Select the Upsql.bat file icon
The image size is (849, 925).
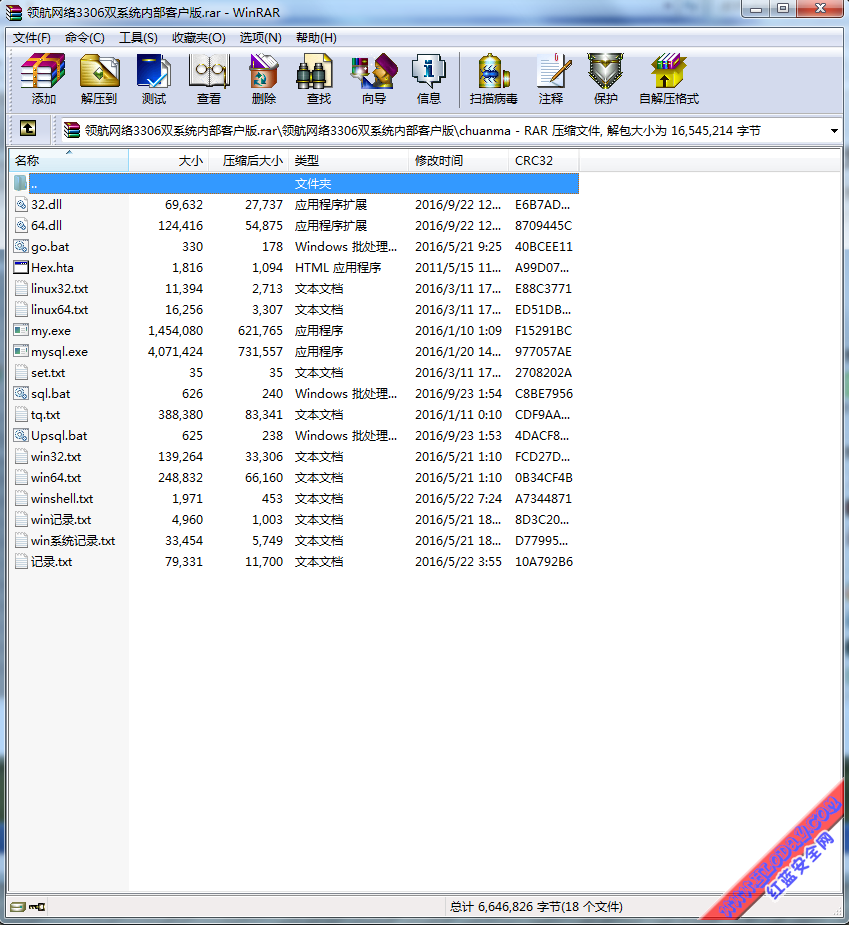tap(21, 436)
